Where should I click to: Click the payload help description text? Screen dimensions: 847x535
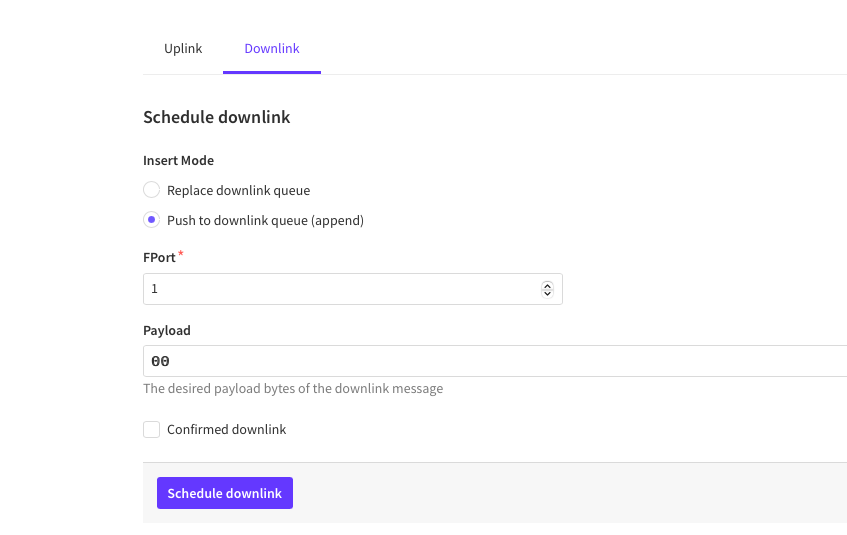[293, 388]
